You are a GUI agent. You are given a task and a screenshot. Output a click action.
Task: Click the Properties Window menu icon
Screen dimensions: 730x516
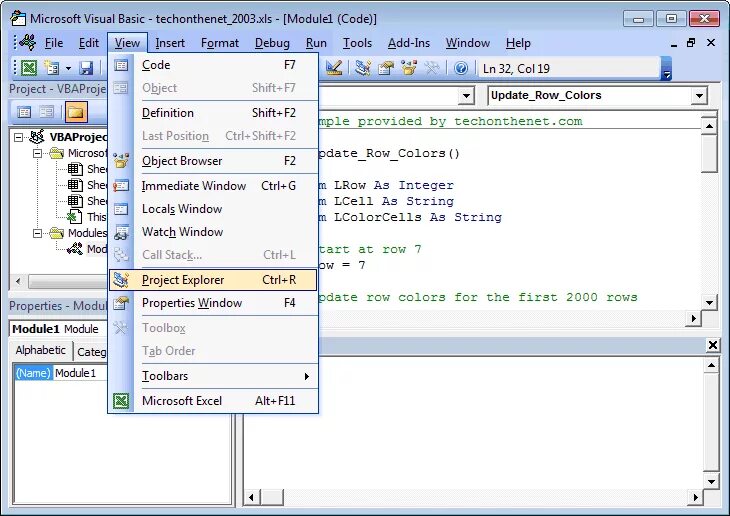121,303
